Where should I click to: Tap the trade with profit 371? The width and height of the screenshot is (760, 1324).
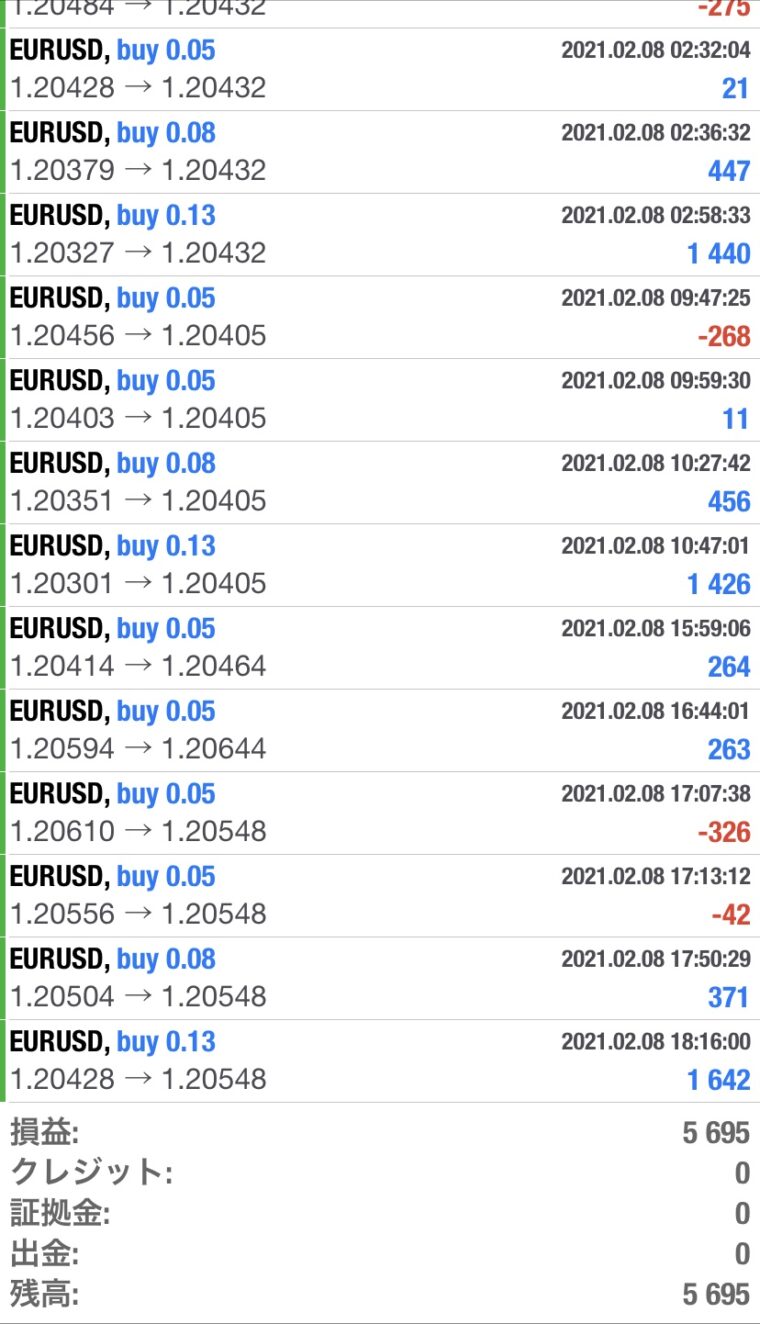pos(380,979)
